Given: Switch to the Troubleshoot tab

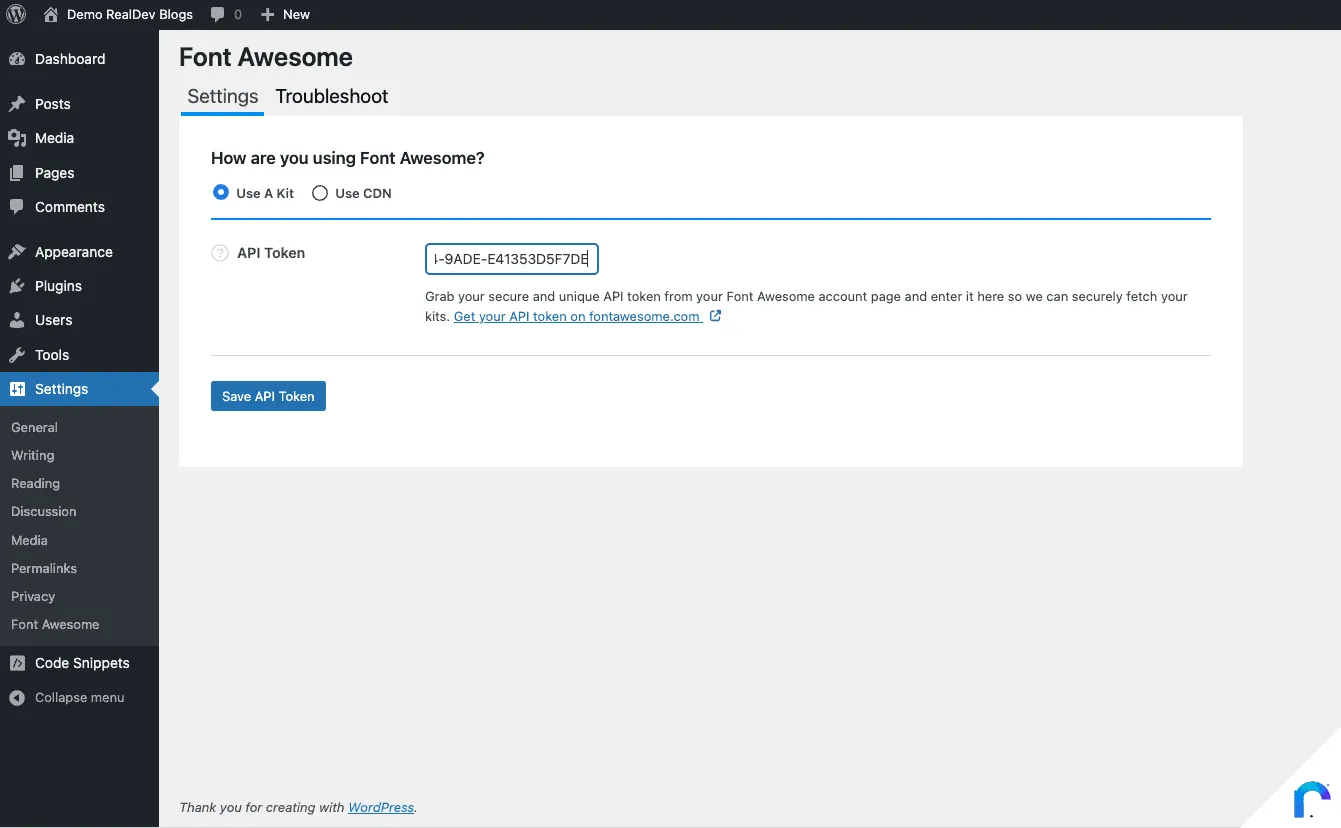Looking at the screenshot, I should [332, 97].
